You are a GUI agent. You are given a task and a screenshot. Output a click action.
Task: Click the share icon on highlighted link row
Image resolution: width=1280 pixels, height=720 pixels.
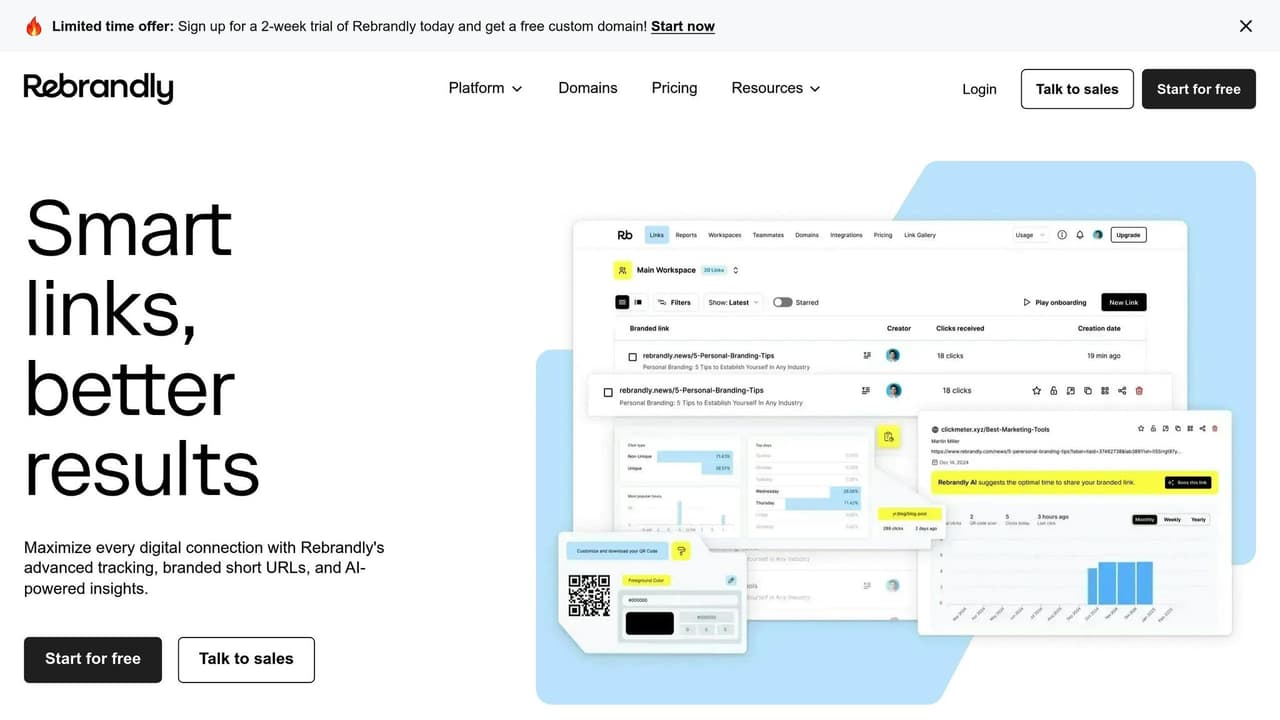1122,391
